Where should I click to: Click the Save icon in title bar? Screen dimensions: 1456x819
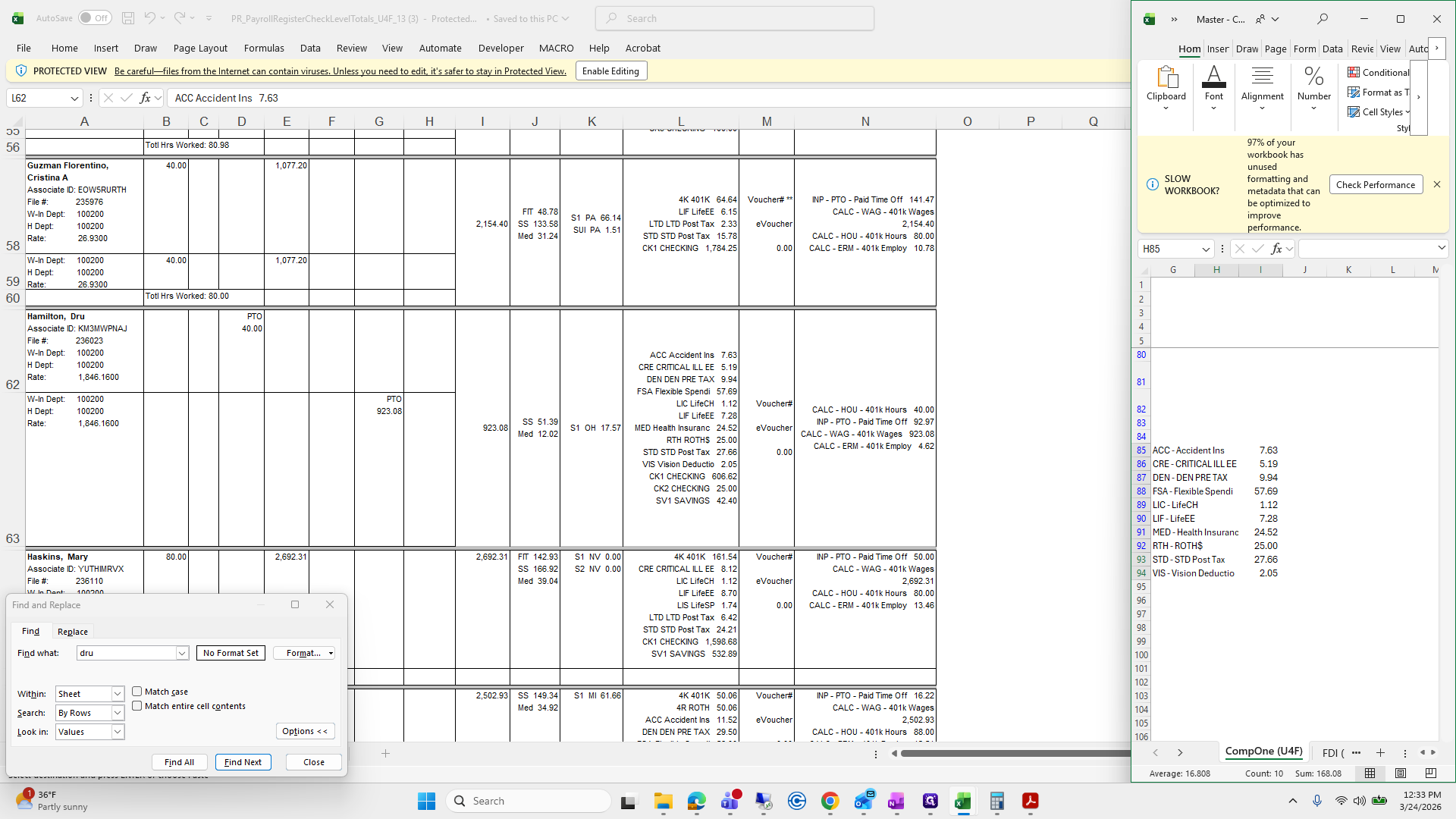click(128, 18)
